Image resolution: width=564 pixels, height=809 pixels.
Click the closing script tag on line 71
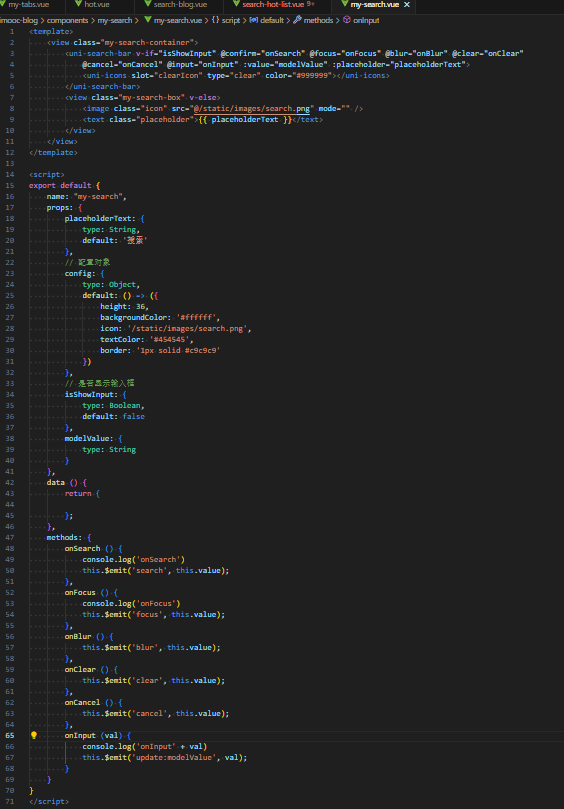point(49,801)
